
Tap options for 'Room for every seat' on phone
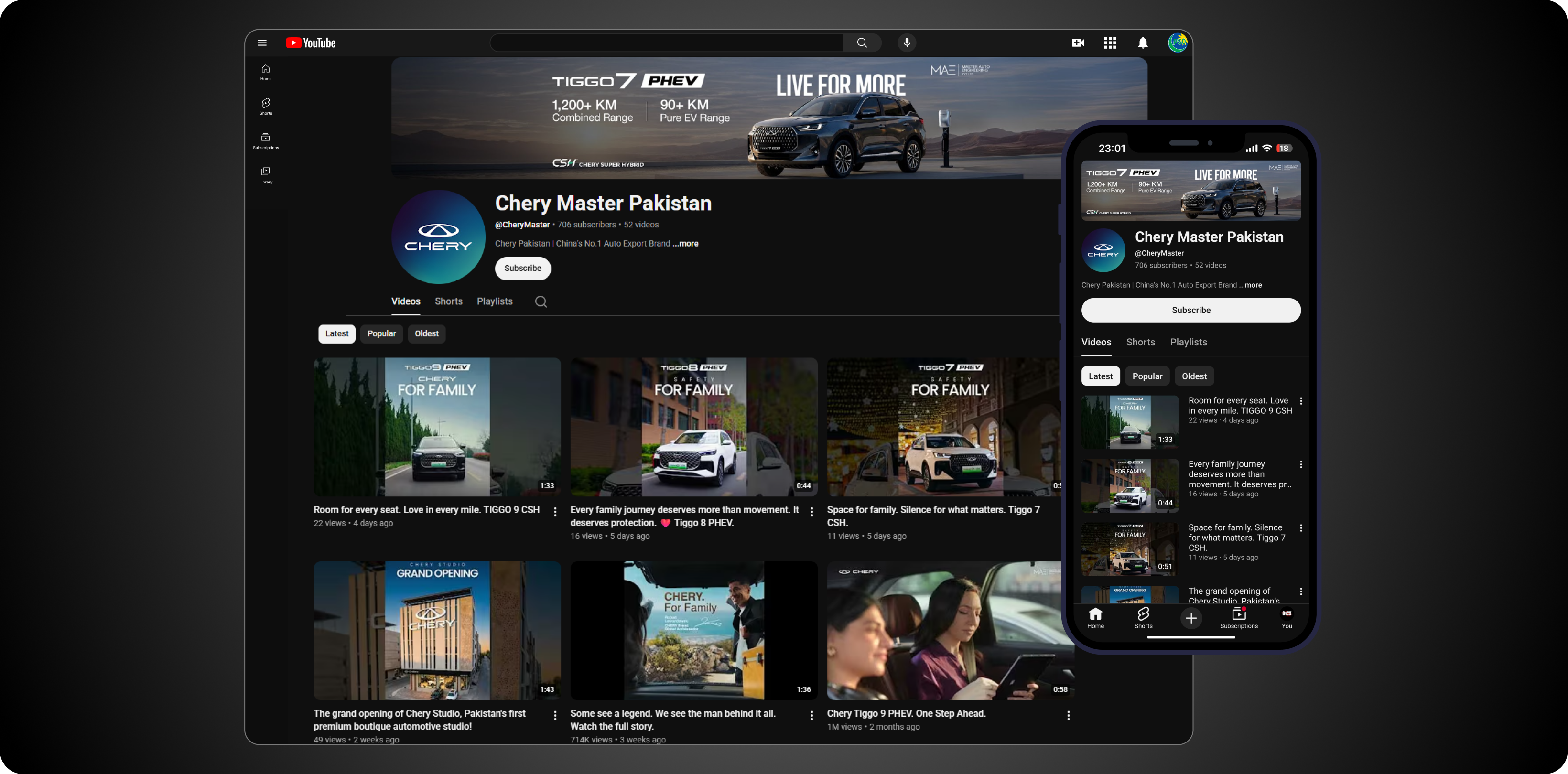click(x=1301, y=401)
